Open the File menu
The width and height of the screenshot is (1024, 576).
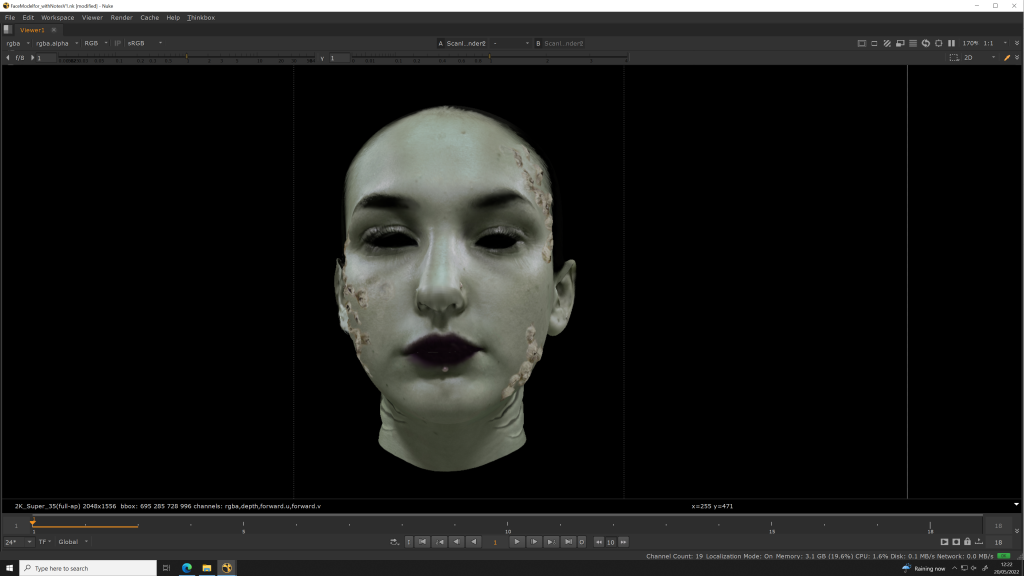point(10,18)
